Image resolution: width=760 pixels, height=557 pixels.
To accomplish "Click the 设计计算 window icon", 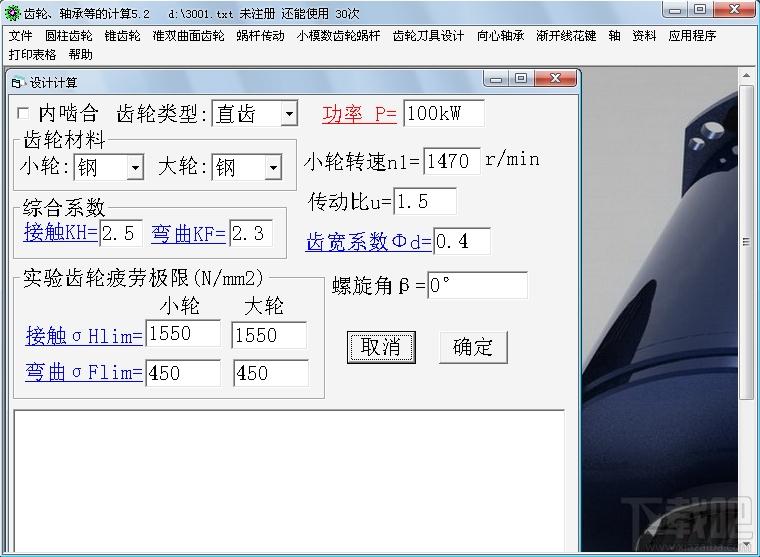I will (x=17, y=82).
